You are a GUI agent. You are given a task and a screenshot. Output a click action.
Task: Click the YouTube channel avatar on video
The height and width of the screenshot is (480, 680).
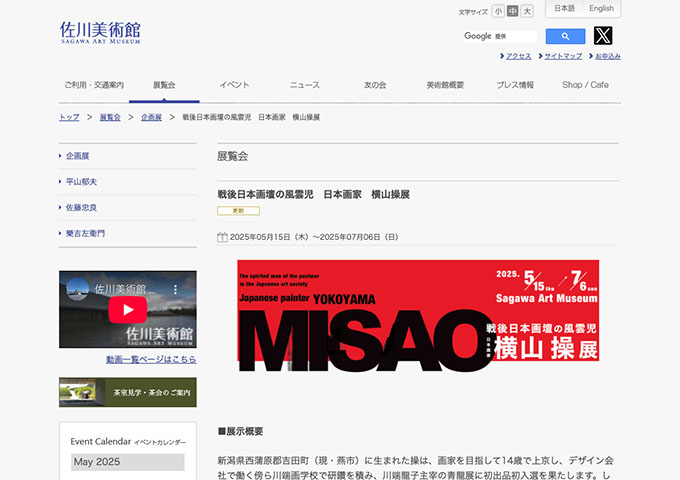coord(77,289)
